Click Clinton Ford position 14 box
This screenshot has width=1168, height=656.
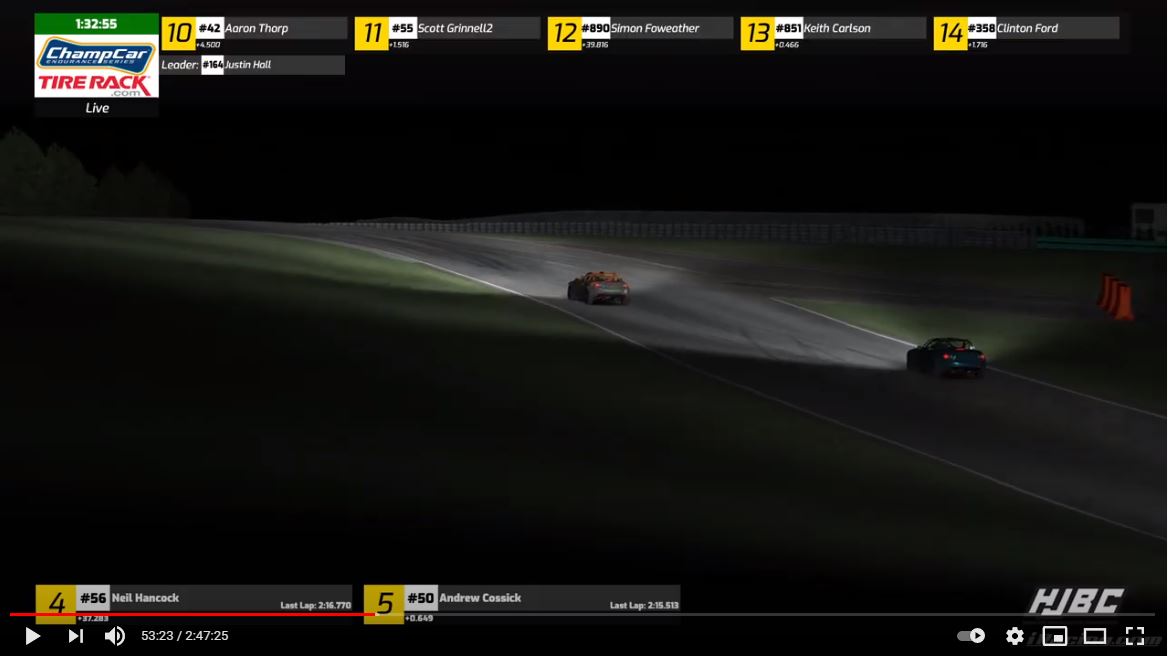click(1026, 33)
